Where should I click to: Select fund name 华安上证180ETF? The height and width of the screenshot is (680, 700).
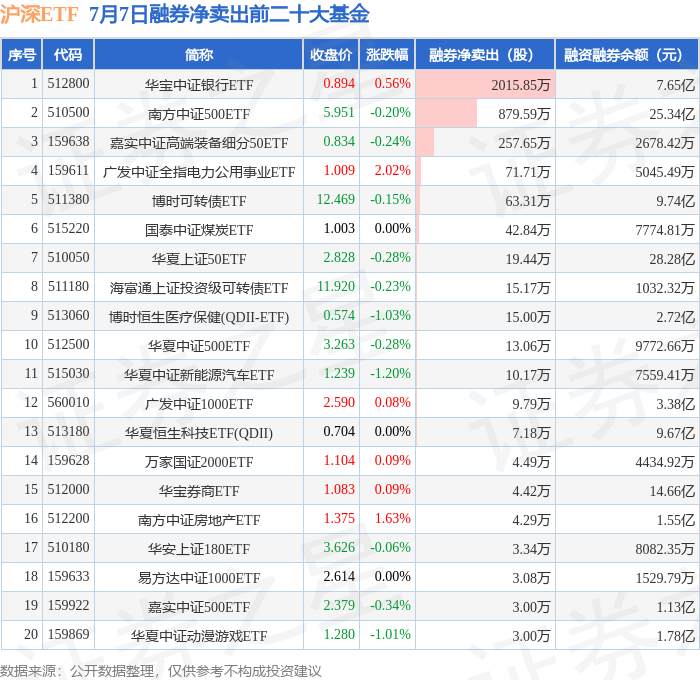pos(199,549)
